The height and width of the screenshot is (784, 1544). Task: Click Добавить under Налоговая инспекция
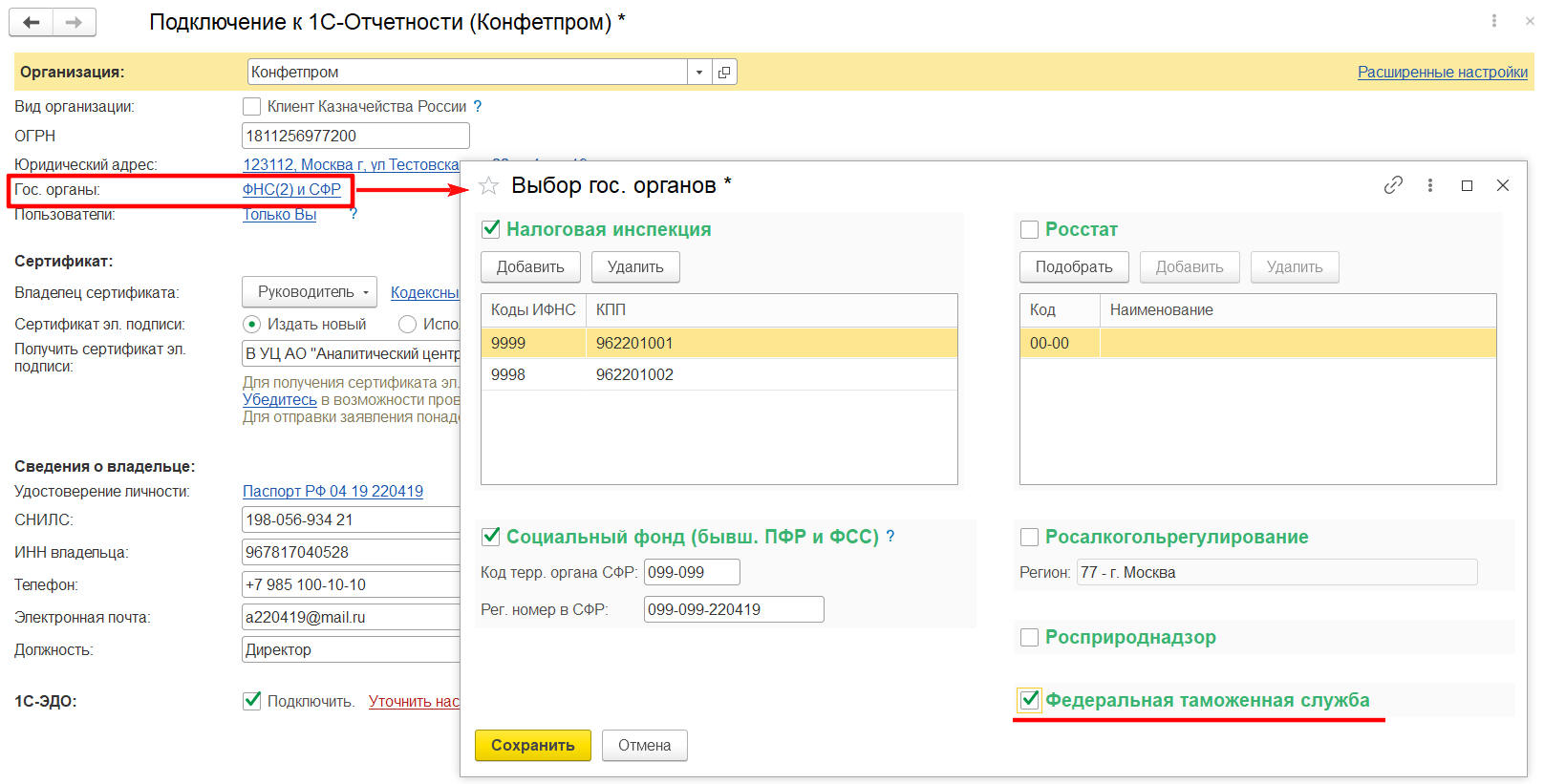tap(530, 266)
